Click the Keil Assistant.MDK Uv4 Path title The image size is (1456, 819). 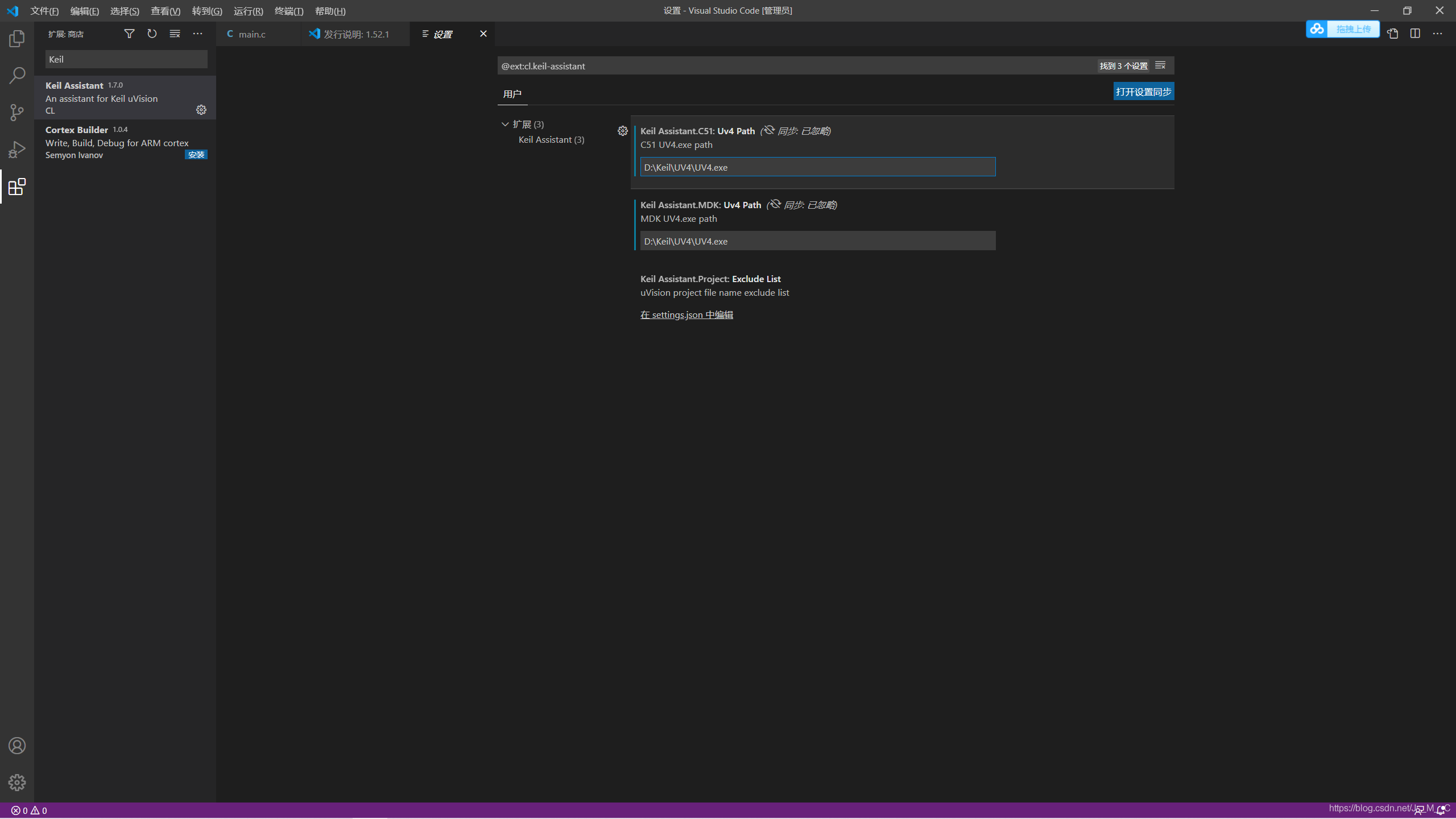[701, 205]
